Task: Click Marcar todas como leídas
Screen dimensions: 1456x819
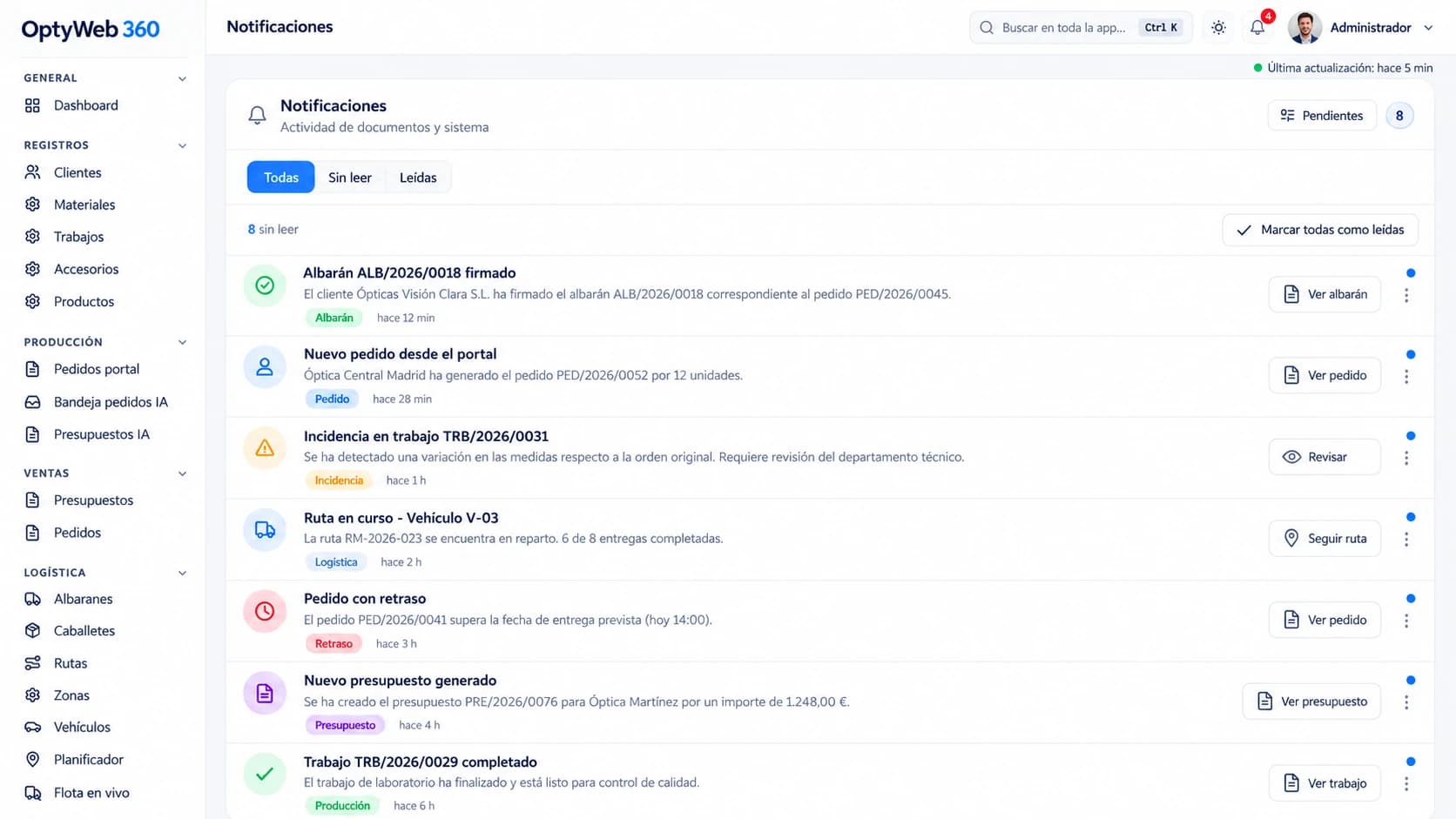Action: (1320, 230)
